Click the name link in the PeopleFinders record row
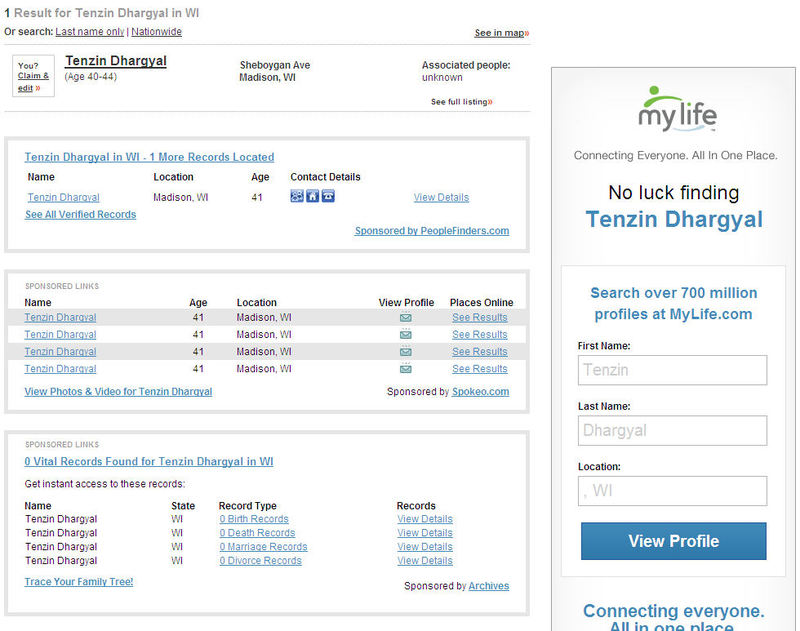Screen dimensions: 800x631 [x=63, y=197]
